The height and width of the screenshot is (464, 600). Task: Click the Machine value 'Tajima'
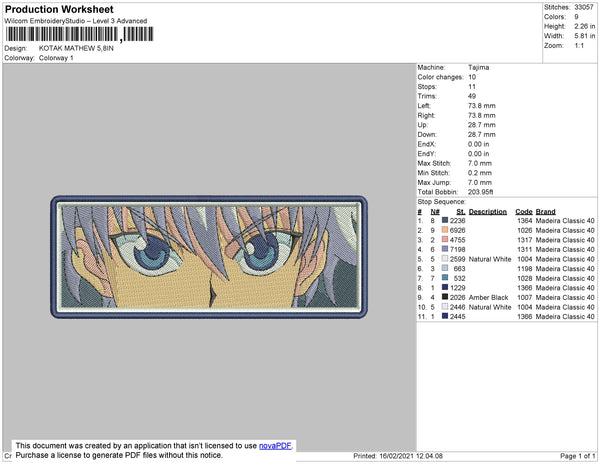click(x=478, y=67)
